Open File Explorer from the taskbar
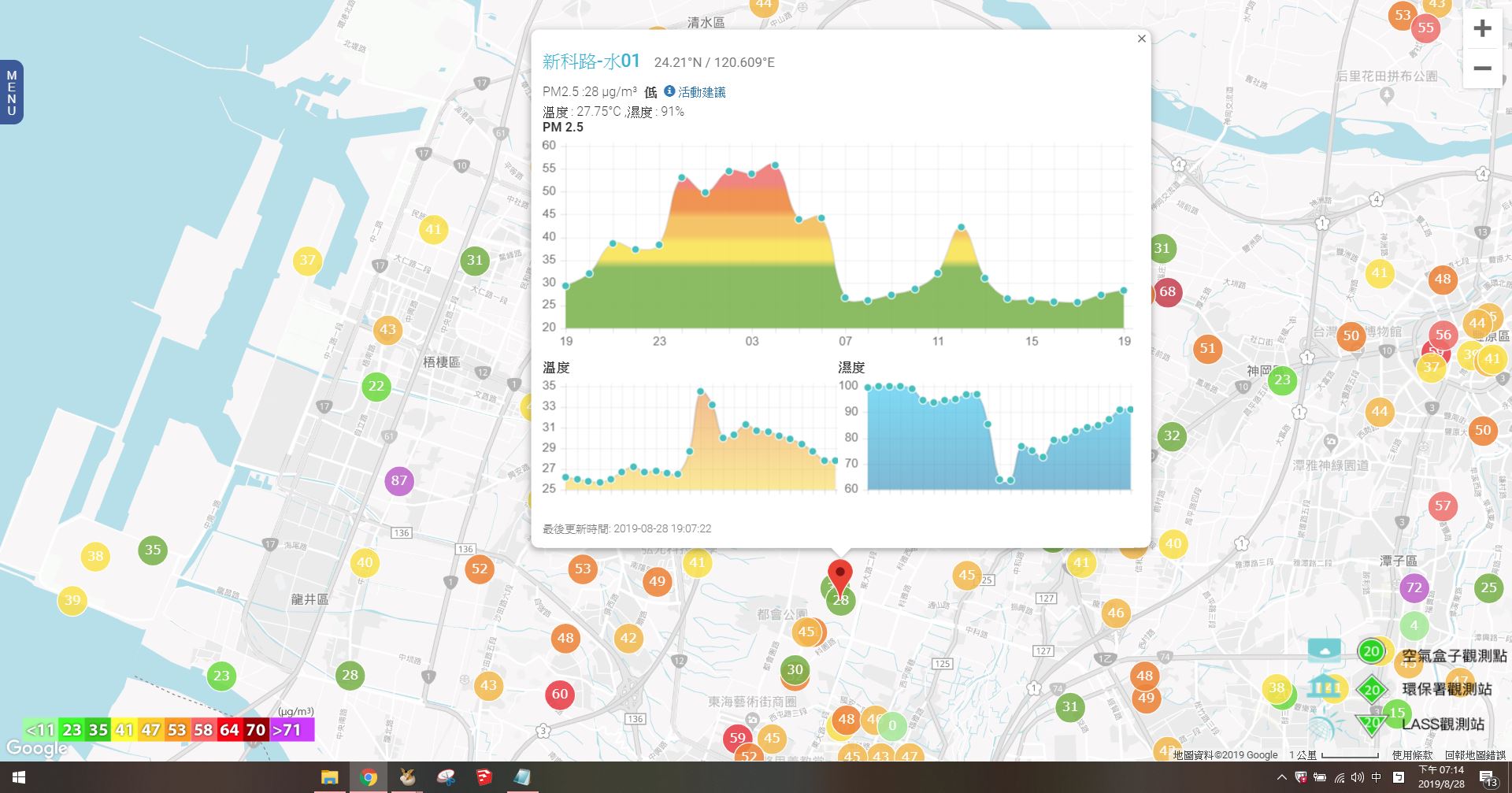 [329, 777]
